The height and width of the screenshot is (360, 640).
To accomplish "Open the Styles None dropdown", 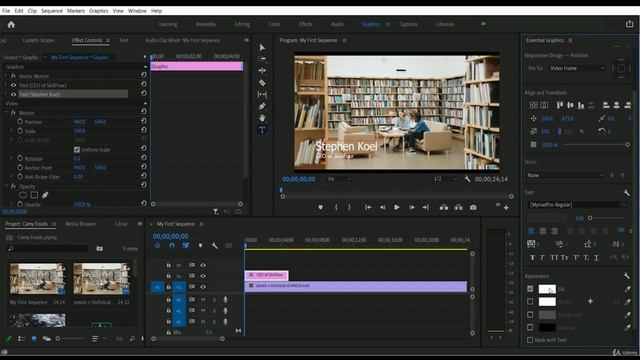I will coord(565,175).
